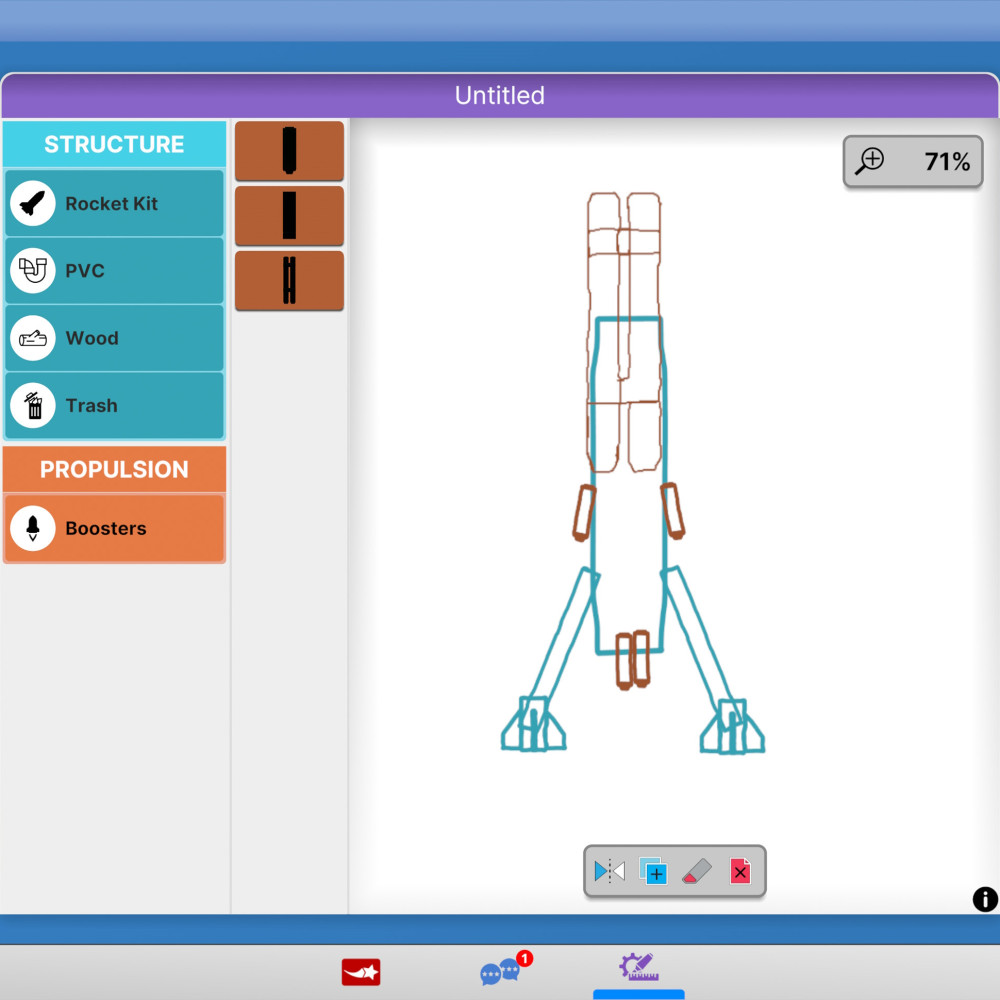Switch to the design gear and ruler tab
This screenshot has height=1000, width=1000.
tap(638, 967)
